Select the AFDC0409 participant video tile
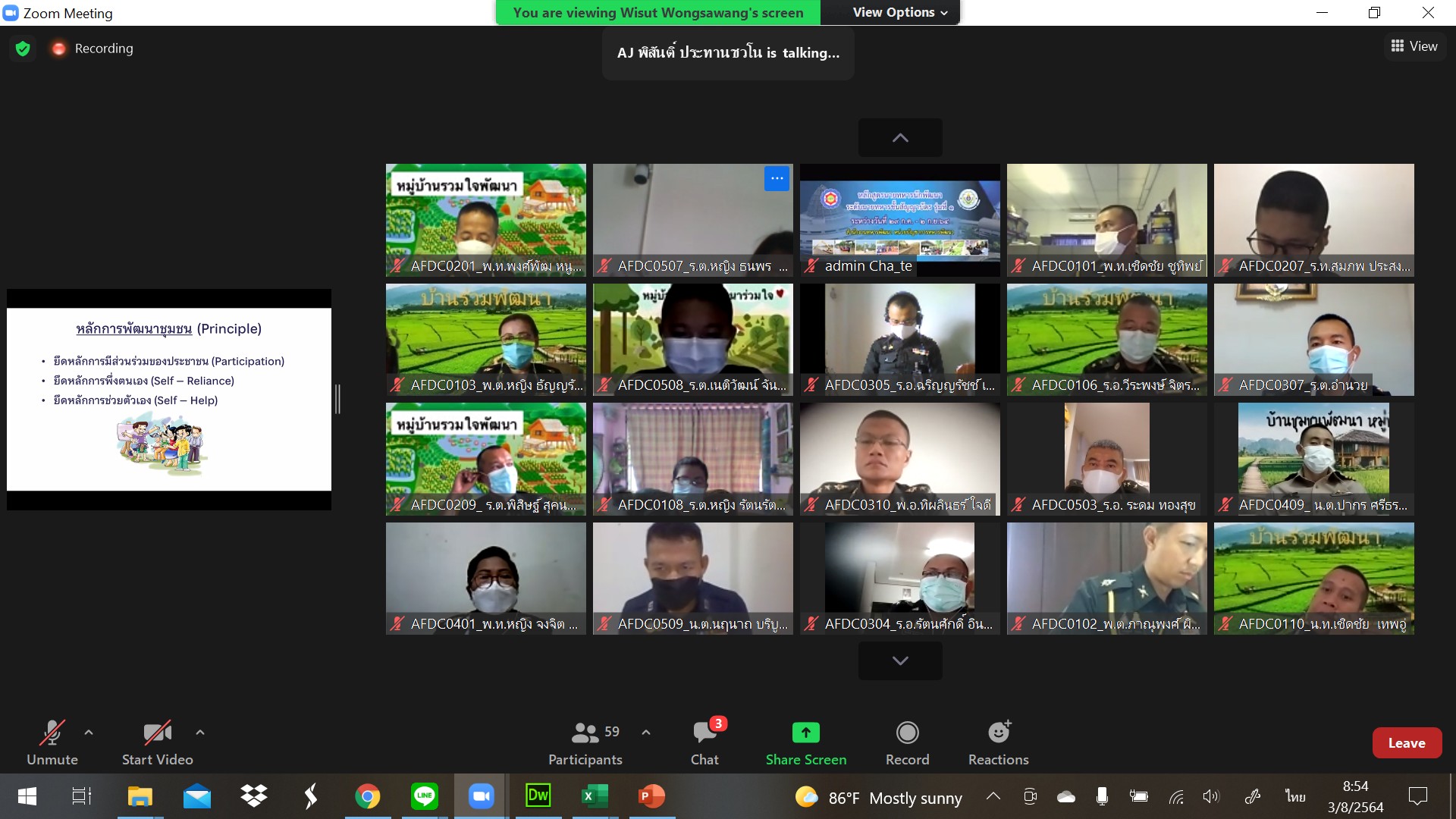Image resolution: width=1456 pixels, height=819 pixels. tap(1314, 459)
